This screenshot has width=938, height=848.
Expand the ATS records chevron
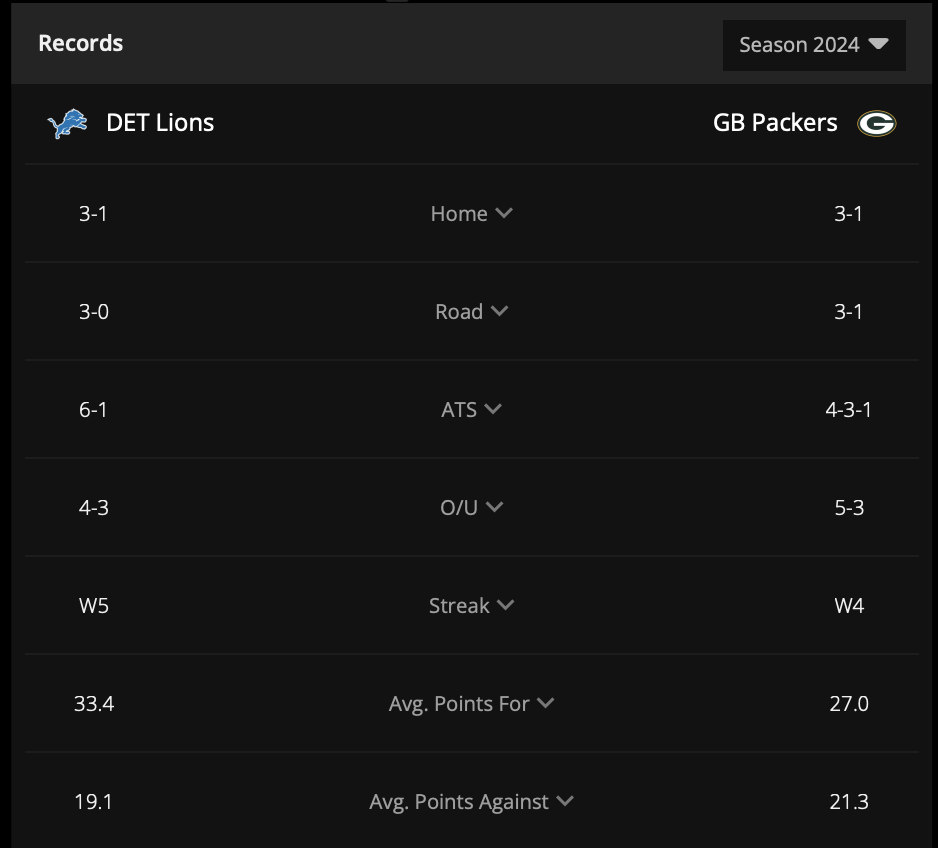[x=493, y=409]
